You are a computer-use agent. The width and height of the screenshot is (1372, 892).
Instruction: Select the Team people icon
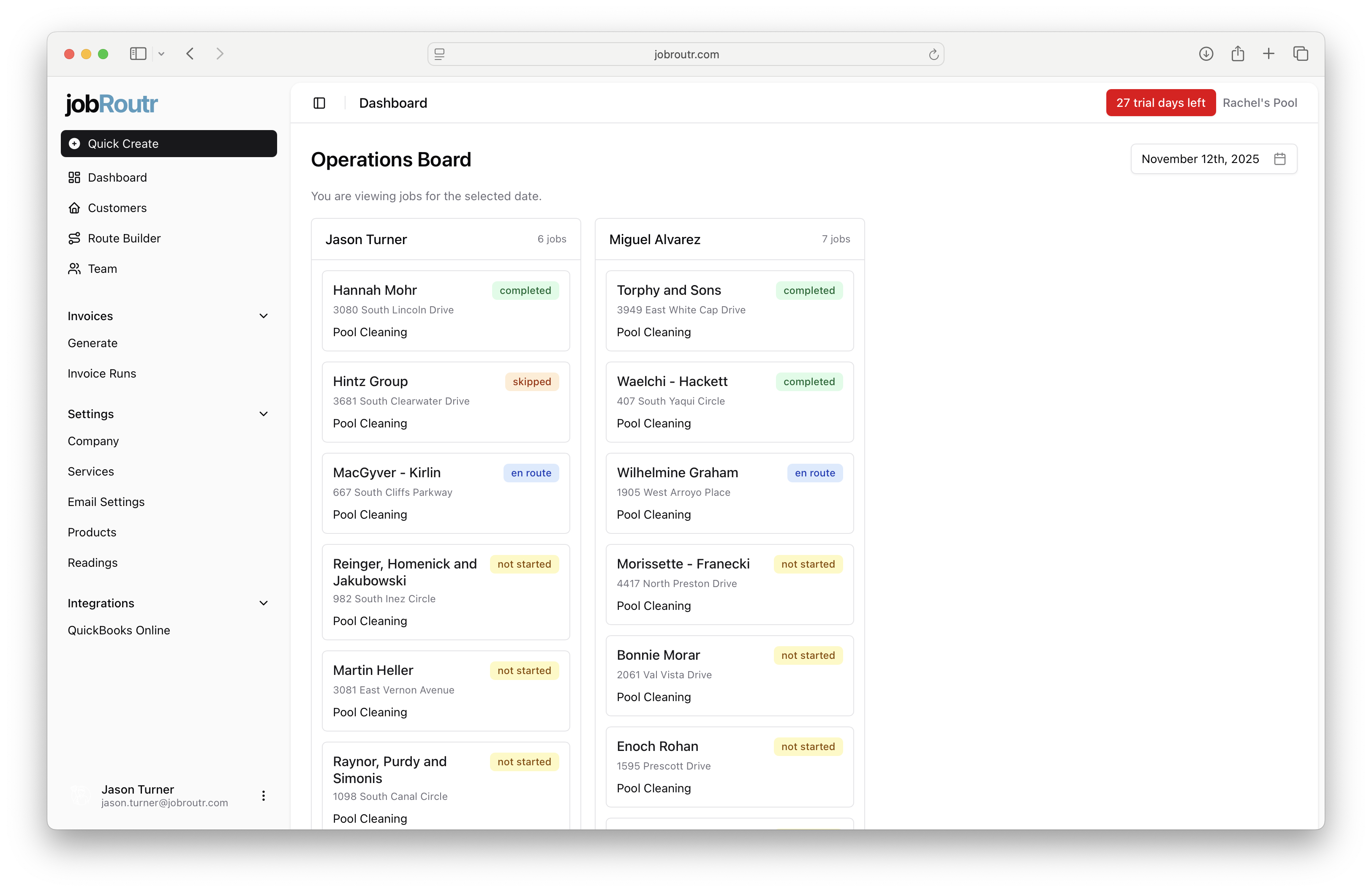74,269
